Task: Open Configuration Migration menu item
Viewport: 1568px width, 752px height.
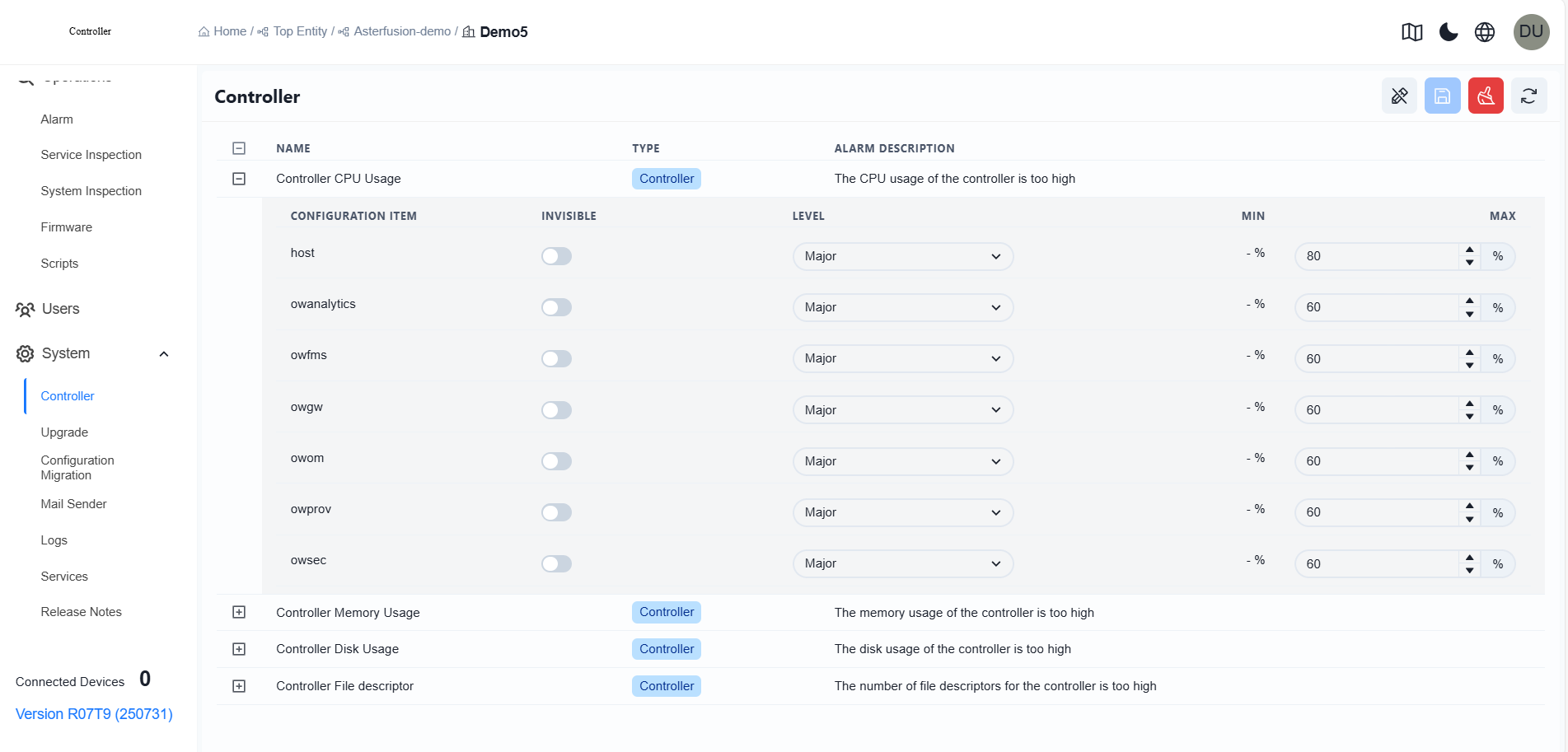Action: point(77,468)
